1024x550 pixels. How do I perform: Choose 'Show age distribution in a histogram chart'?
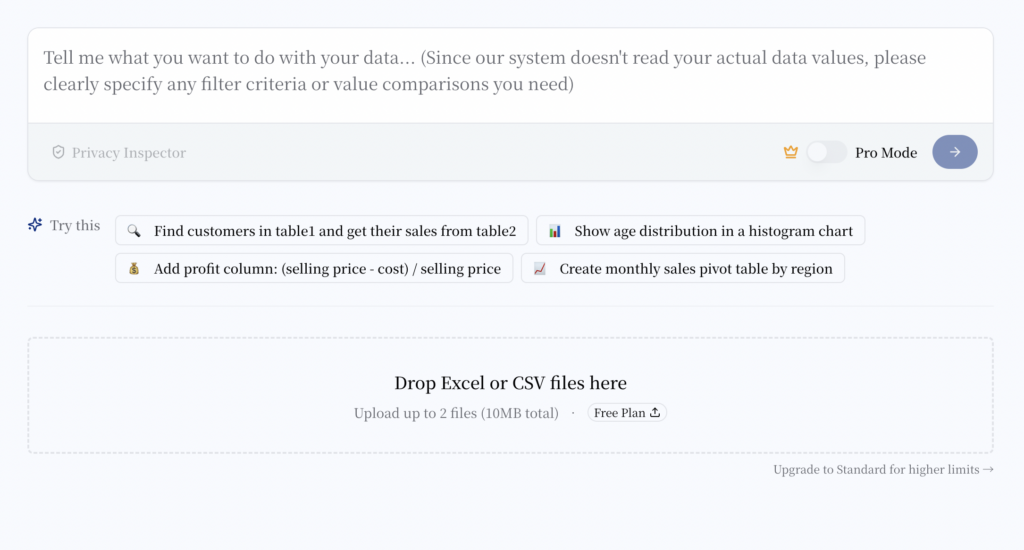(700, 231)
